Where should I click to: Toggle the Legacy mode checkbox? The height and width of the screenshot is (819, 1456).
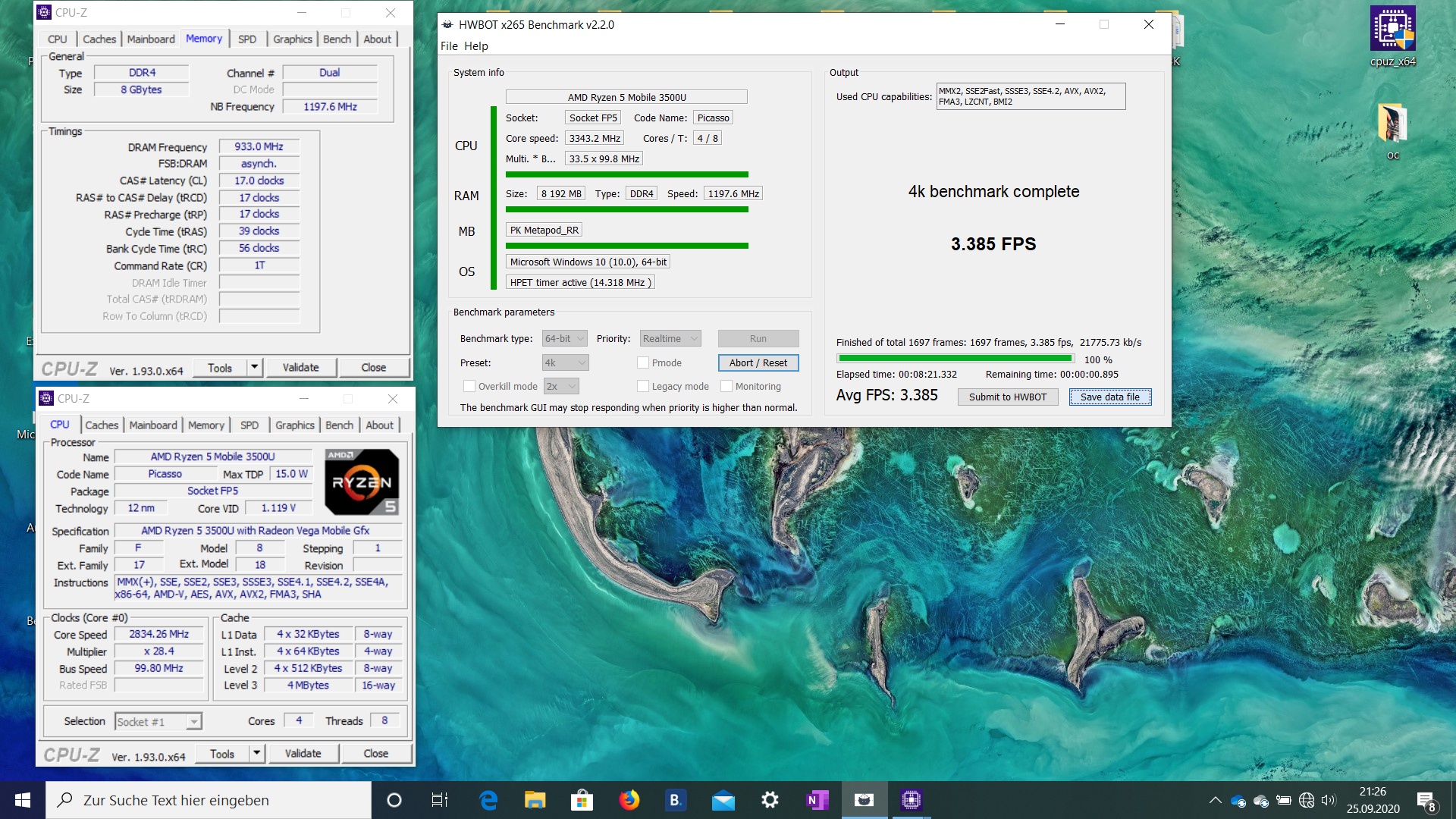pyautogui.click(x=643, y=386)
